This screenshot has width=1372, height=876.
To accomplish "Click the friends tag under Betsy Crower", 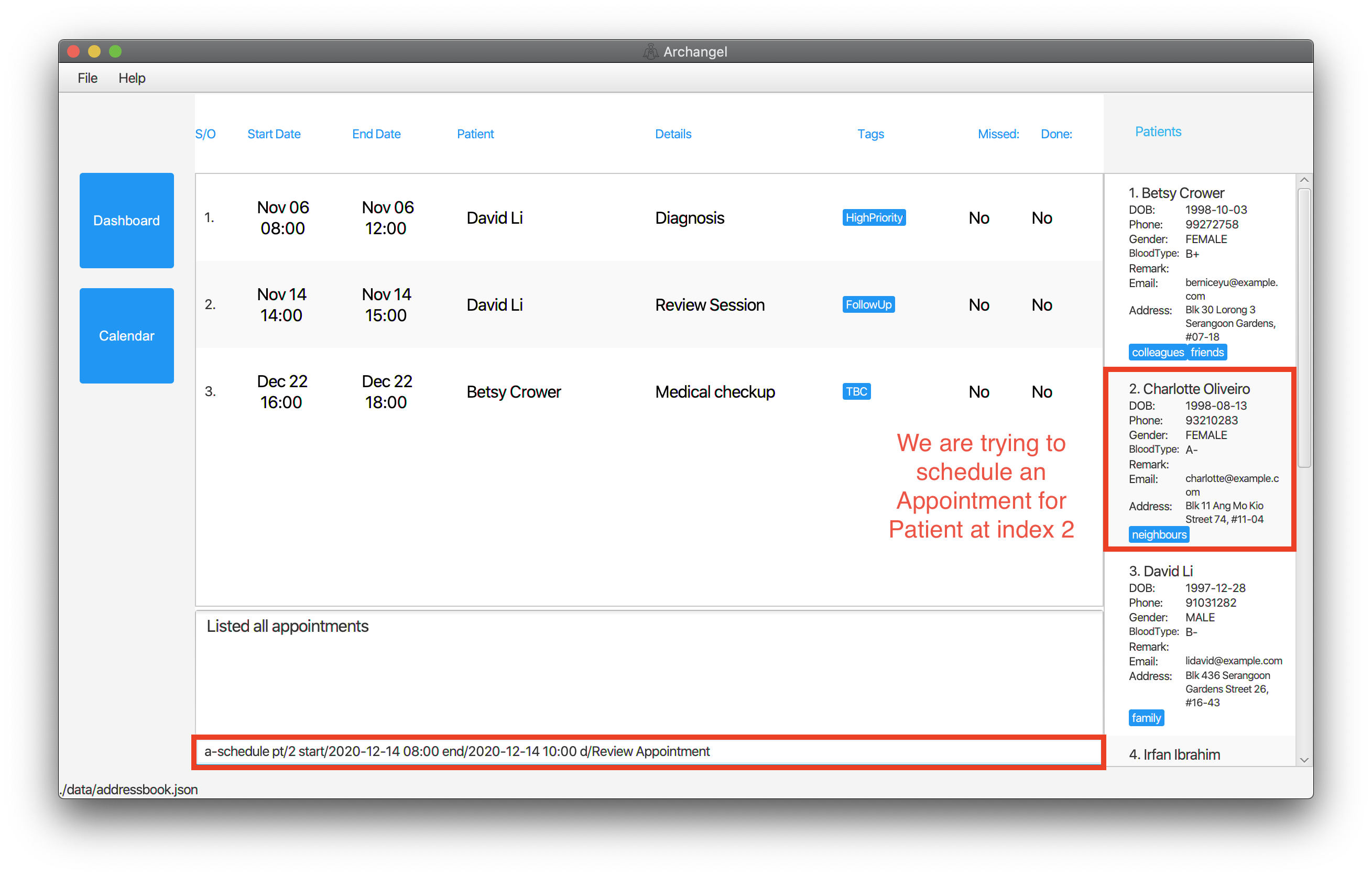I will tap(1207, 353).
